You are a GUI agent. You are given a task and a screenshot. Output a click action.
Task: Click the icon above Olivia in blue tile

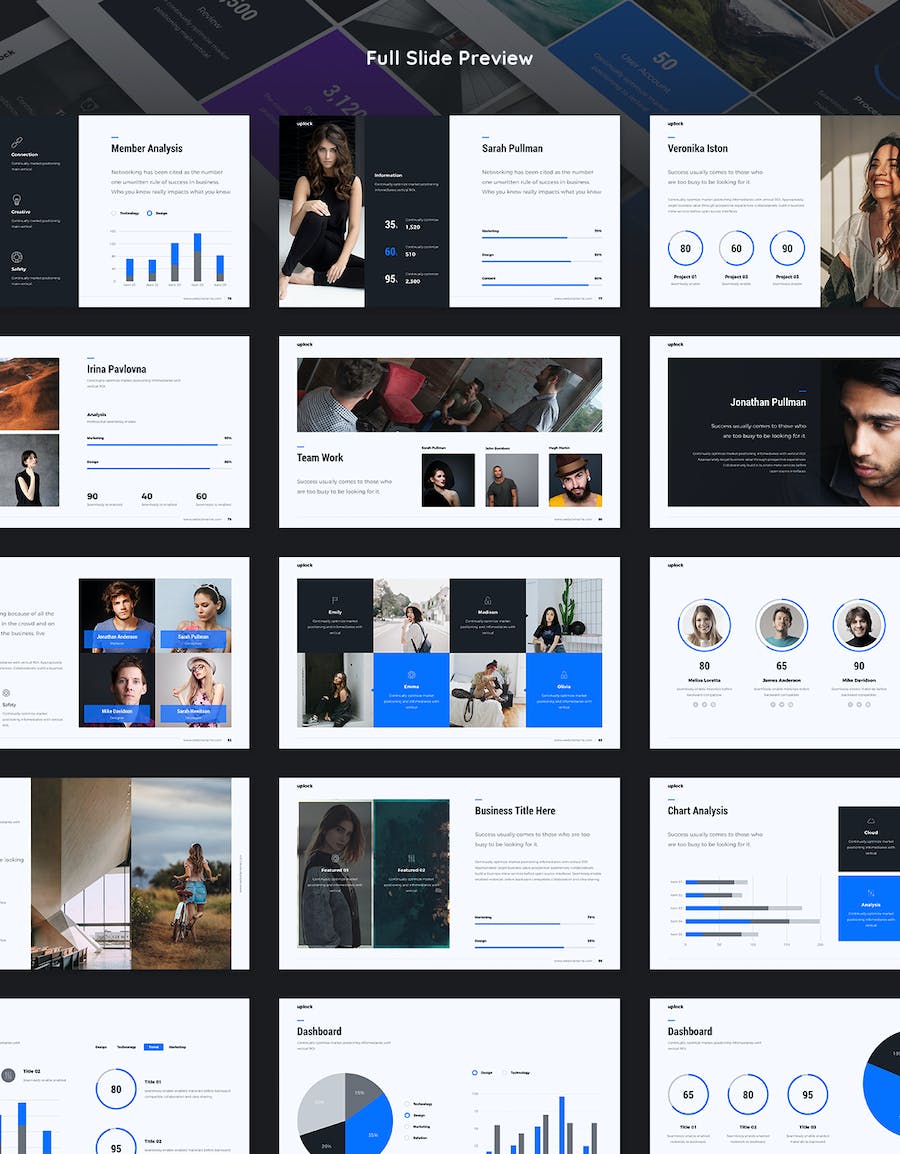(563, 675)
